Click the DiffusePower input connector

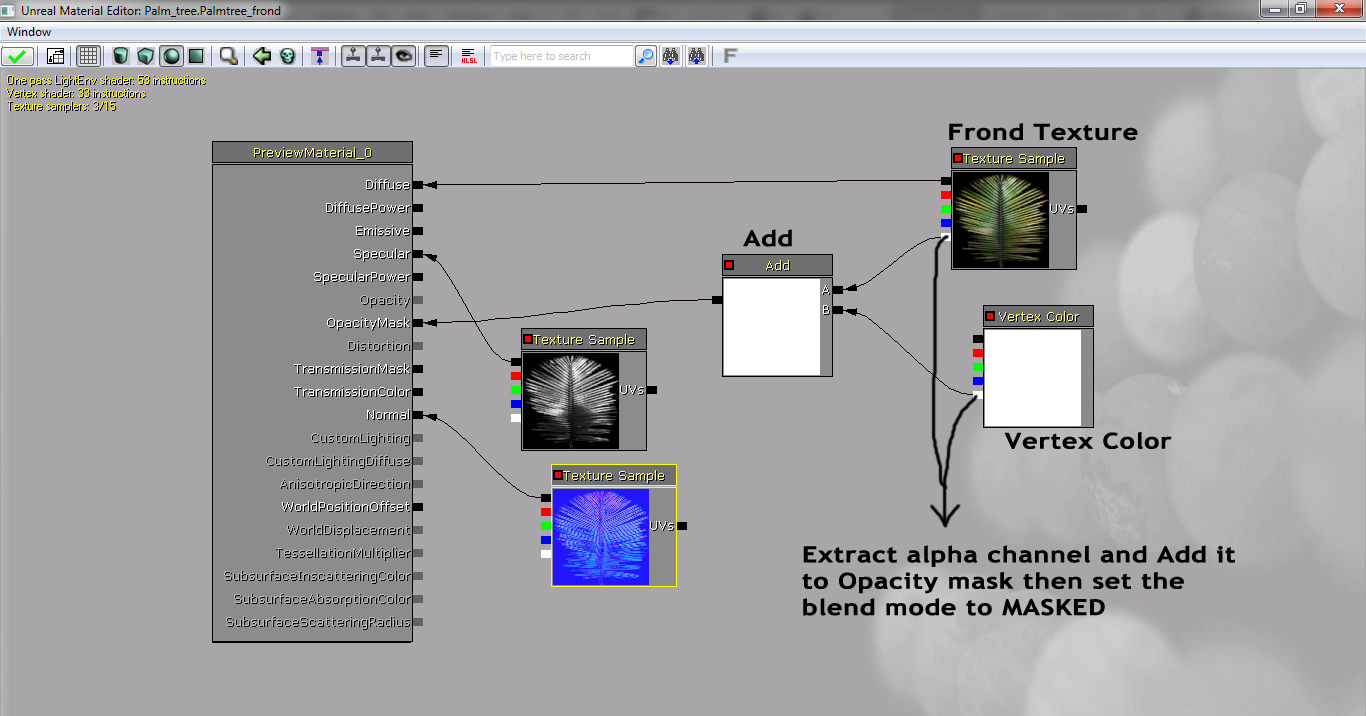click(x=418, y=208)
